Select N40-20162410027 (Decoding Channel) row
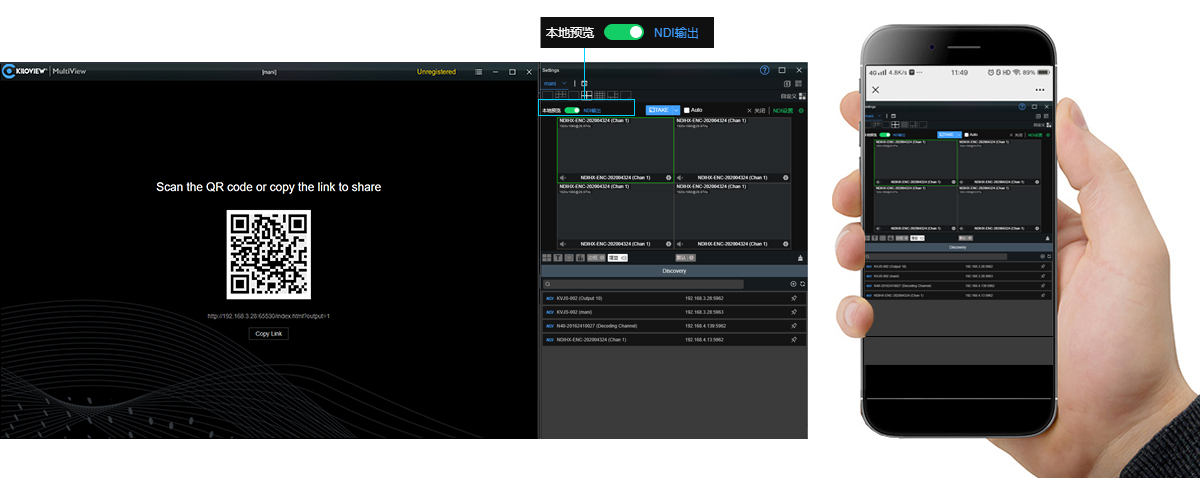Screen dimensions: 1200x478 [x=674, y=326]
